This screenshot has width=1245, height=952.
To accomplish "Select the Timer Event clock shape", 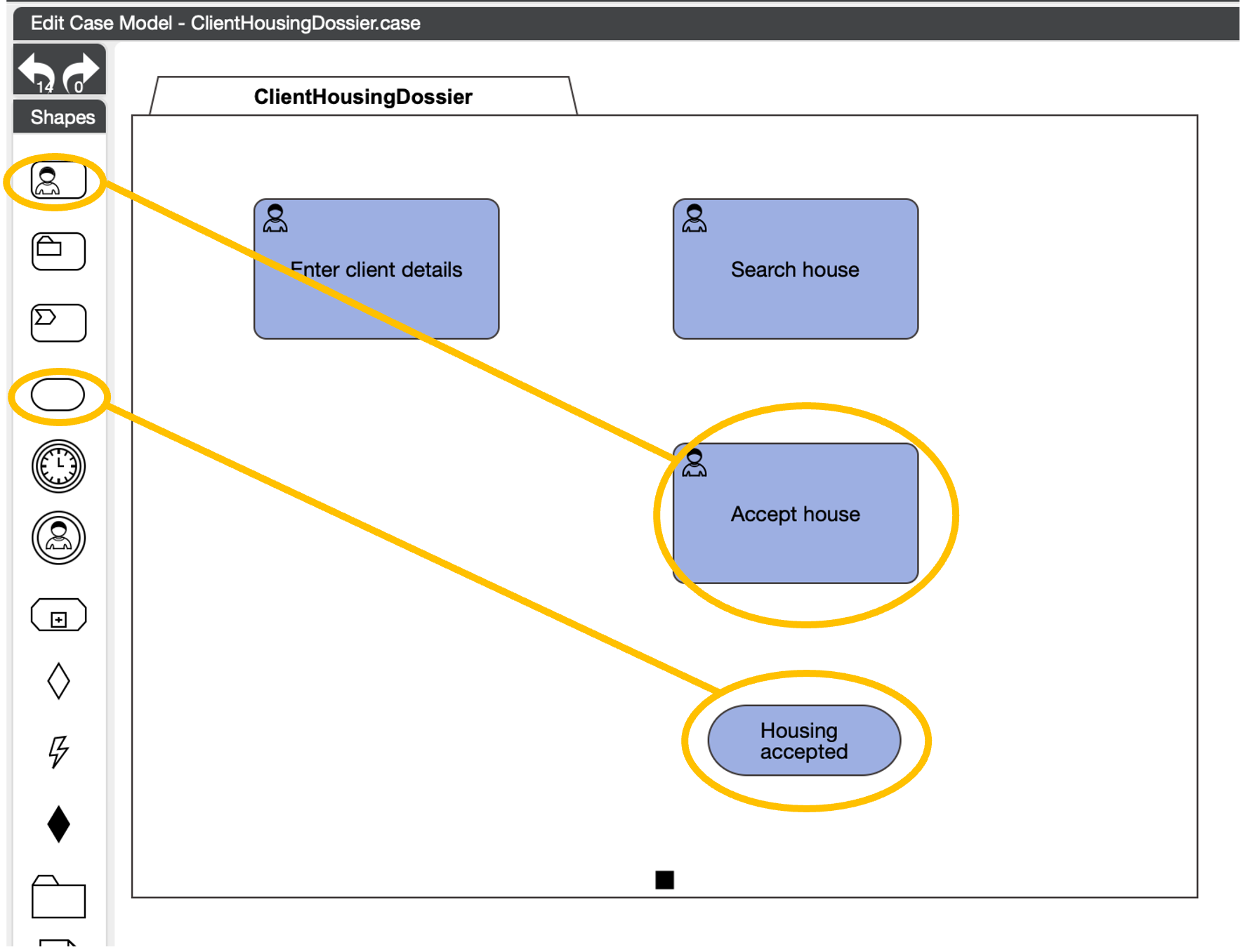I will [x=58, y=466].
